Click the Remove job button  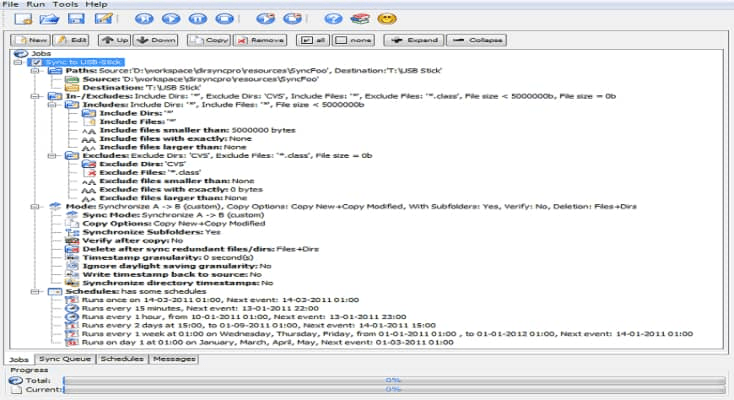click(x=260, y=40)
